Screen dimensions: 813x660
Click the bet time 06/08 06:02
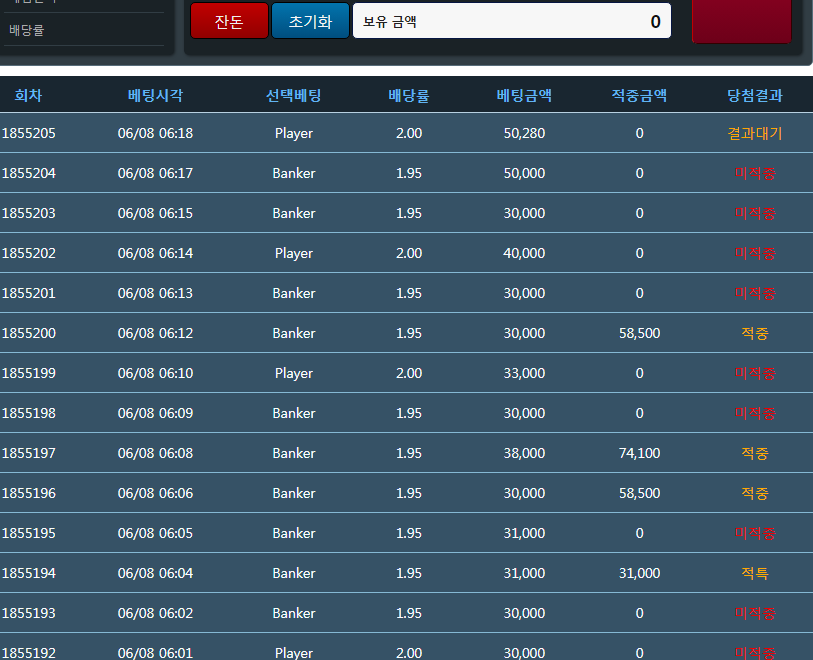tap(155, 612)
